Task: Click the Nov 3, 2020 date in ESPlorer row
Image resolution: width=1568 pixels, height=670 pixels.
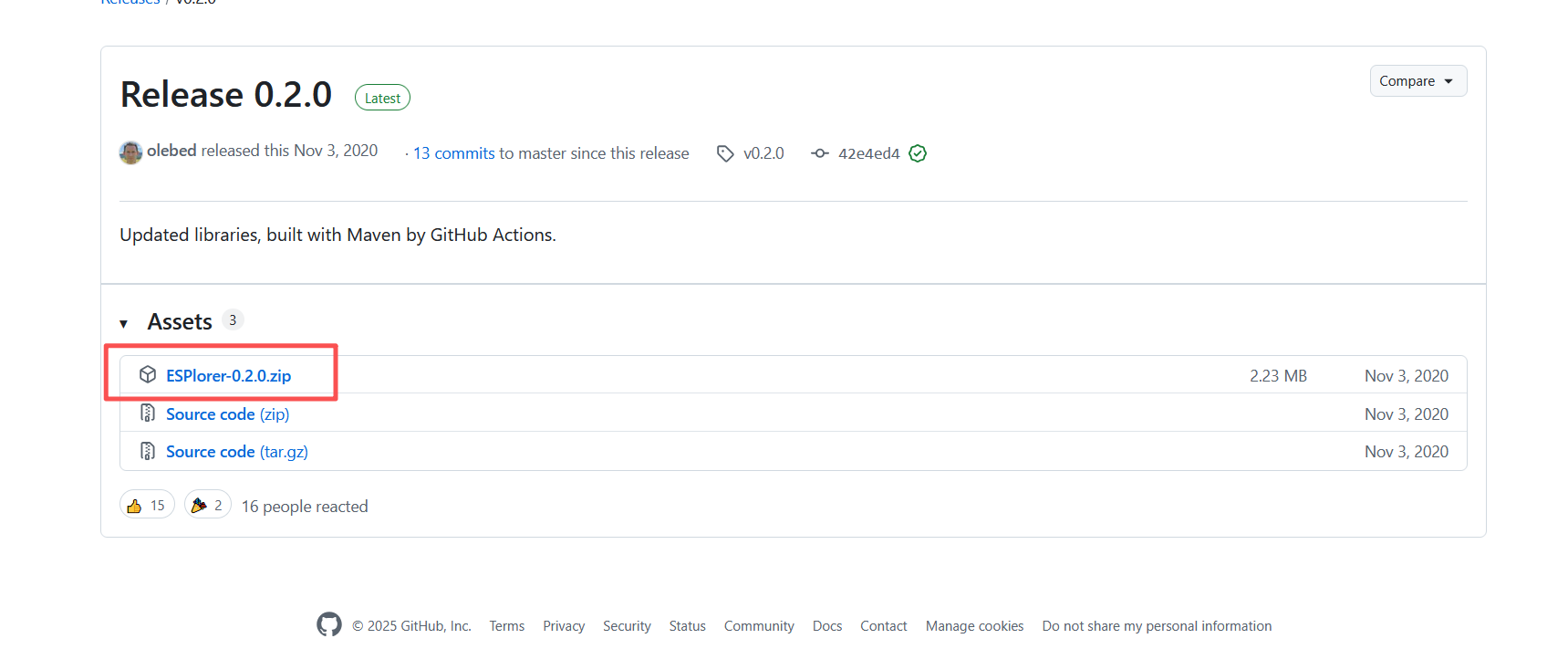Action: pyautogui.click(x=1407, y=376)
